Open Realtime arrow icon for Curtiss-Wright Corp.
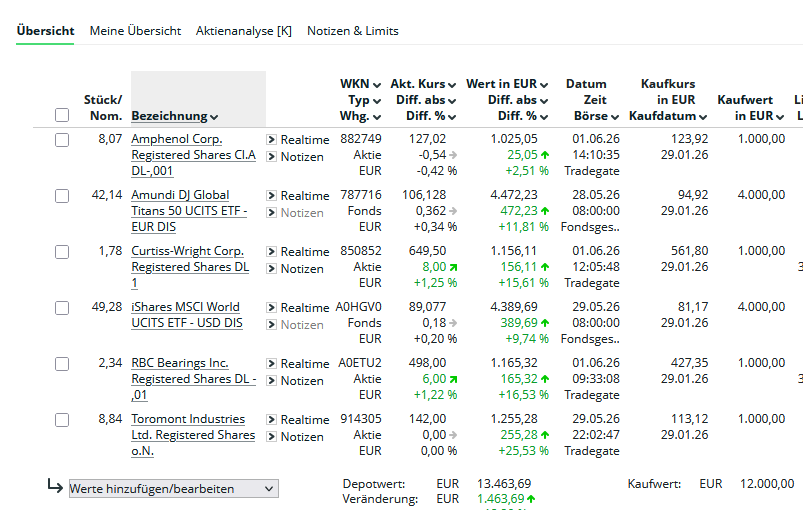Viewport: 803px width, 510px height. tap(271, 251)
